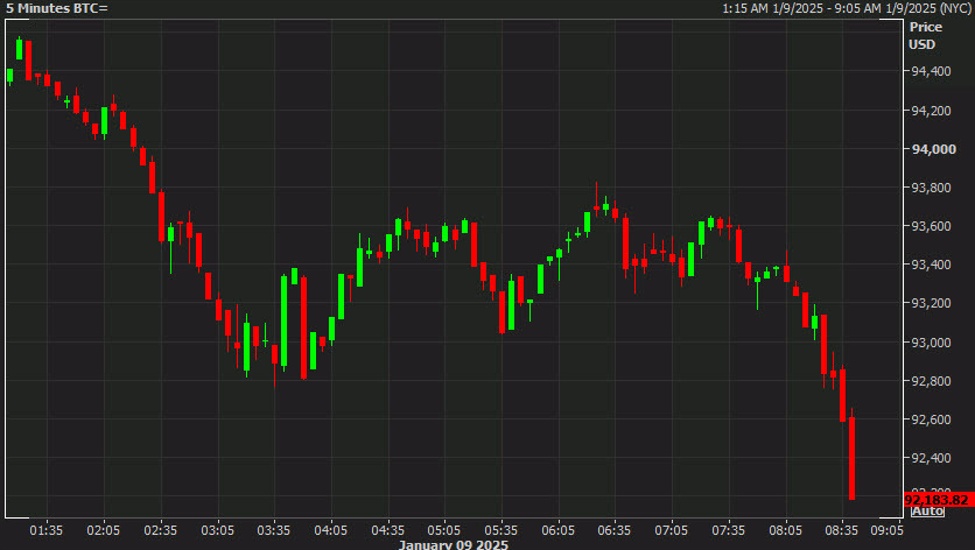The width and height of the screenshot is (975, 550).
Task: Click the Price USD axis header
Action: tap(925, 35)
